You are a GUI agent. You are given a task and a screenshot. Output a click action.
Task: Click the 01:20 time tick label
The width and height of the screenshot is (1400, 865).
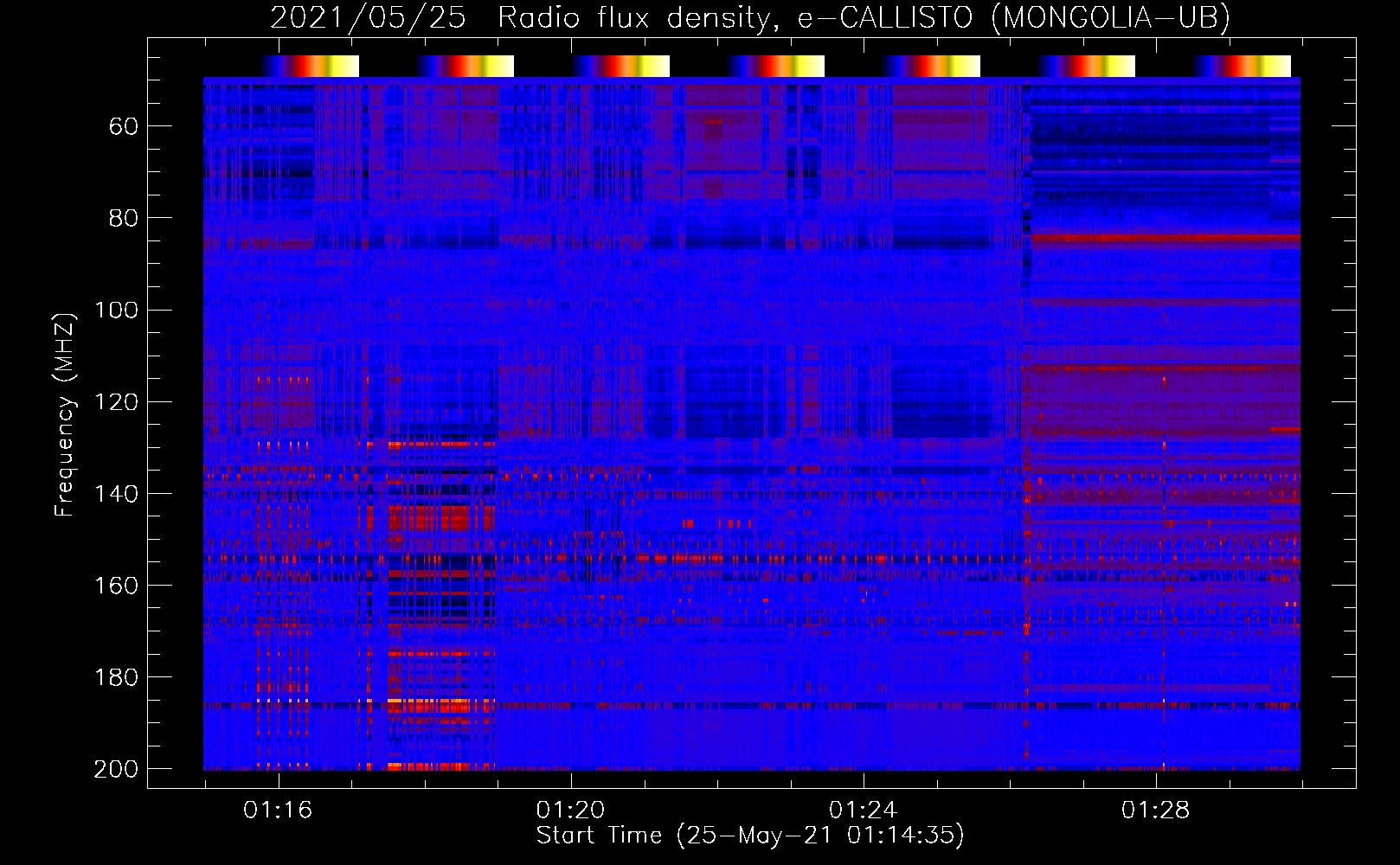tap(570, 810)
